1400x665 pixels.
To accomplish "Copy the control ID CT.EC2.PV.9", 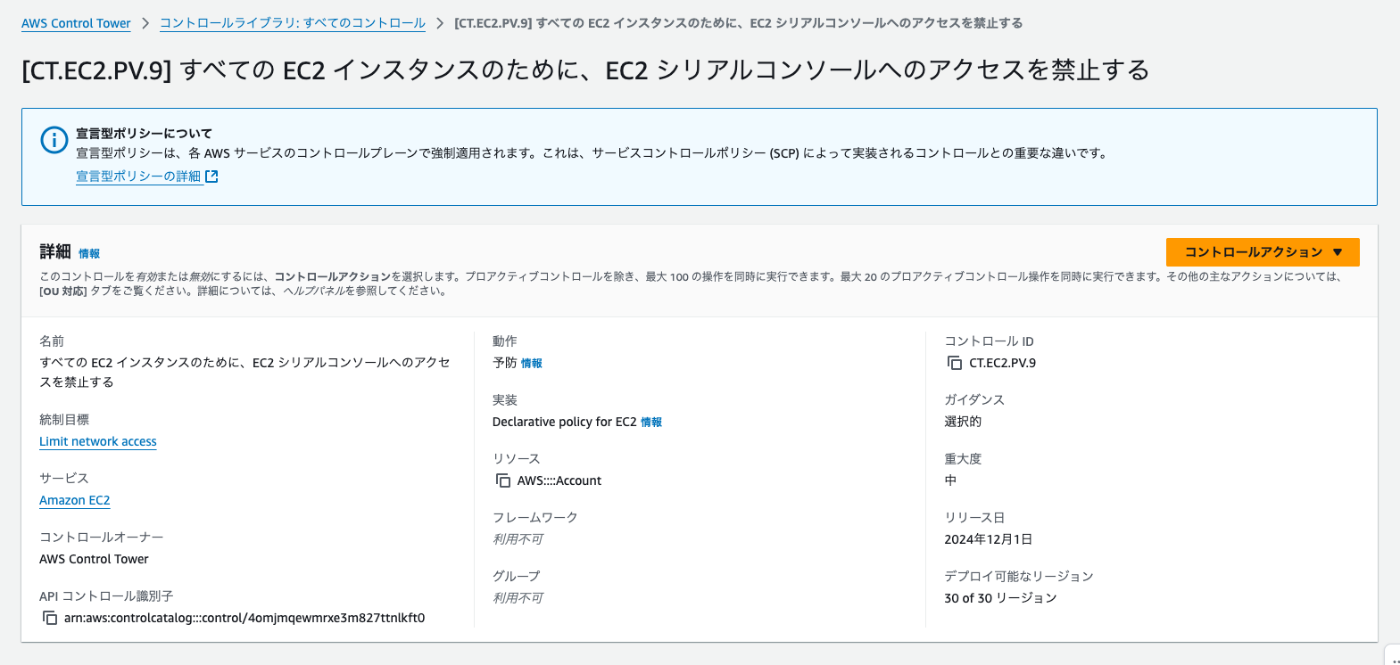I will click(x=954, y=363).
